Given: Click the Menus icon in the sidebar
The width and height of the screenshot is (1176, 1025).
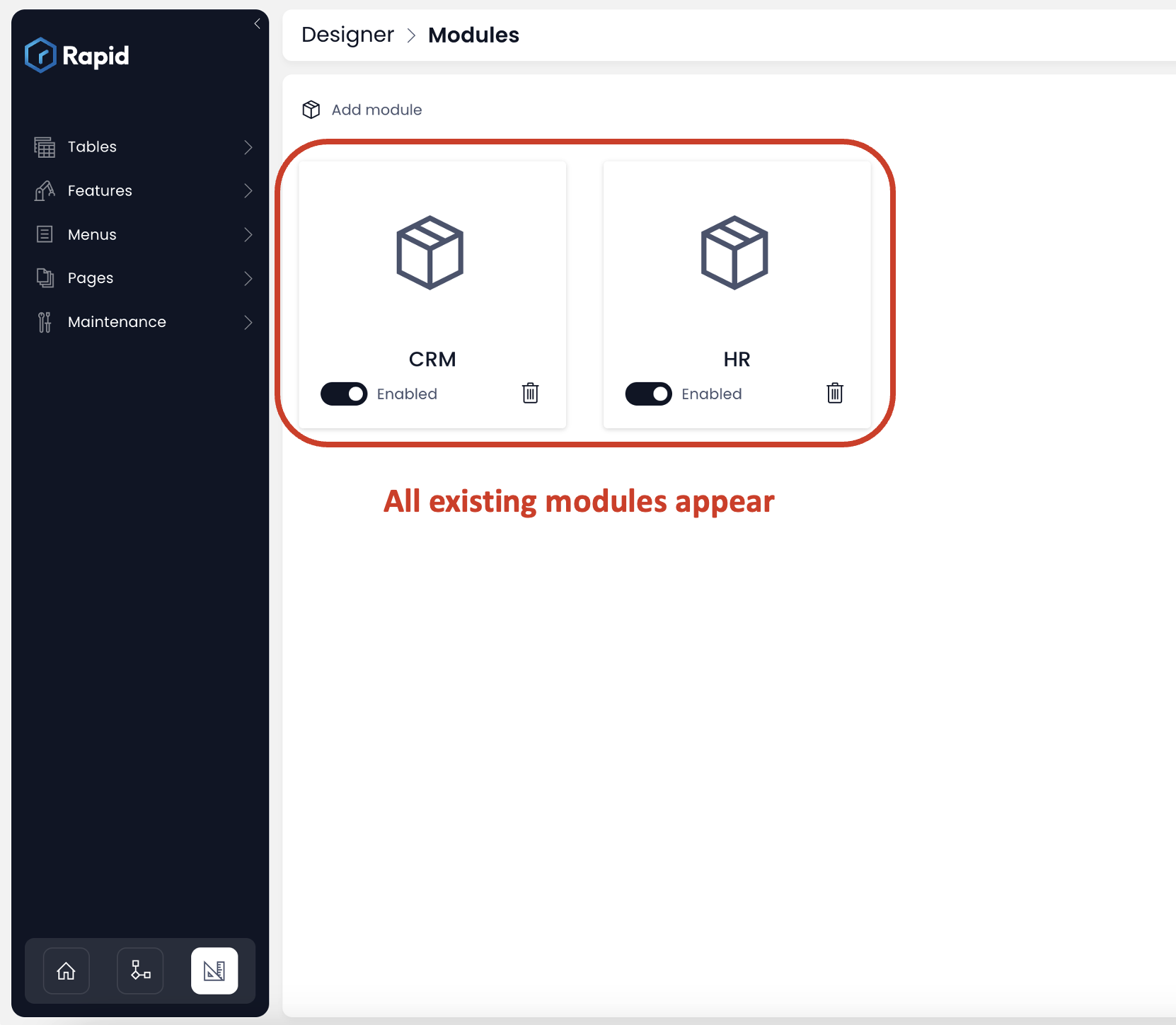Looking at the screenshot, I should click(45, 234).
